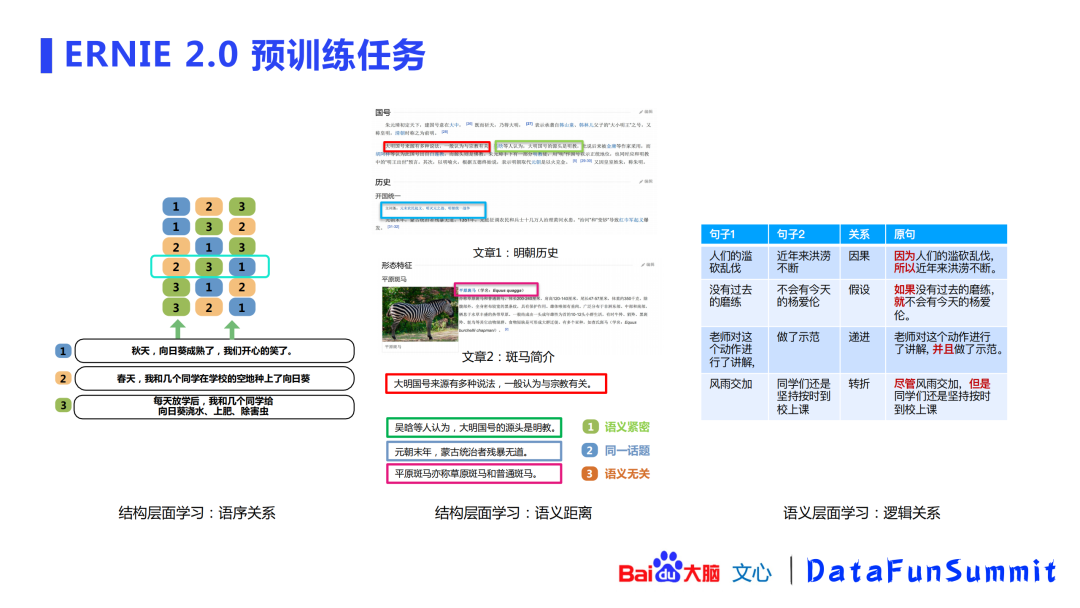Click the relation cell 递进
This screenshot has height=608, width=1080.
click(x=862, y=349)
